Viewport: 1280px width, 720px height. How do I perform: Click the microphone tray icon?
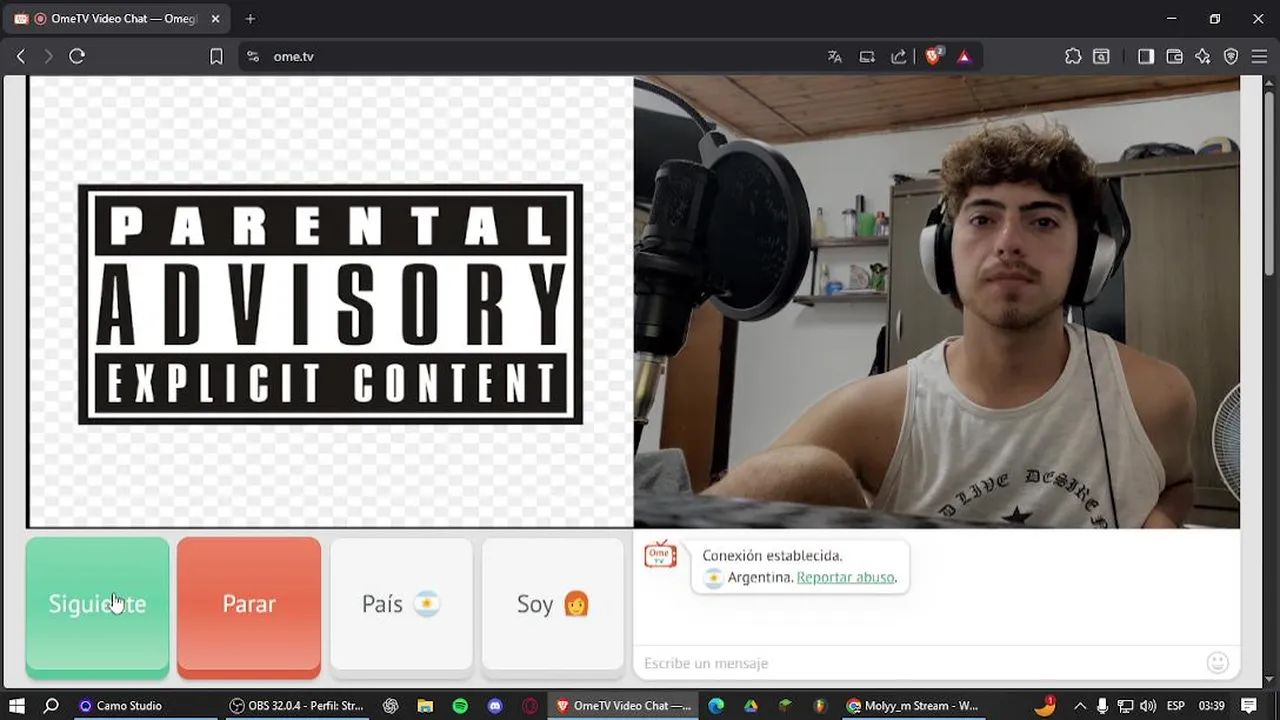tap(1102, 706)
